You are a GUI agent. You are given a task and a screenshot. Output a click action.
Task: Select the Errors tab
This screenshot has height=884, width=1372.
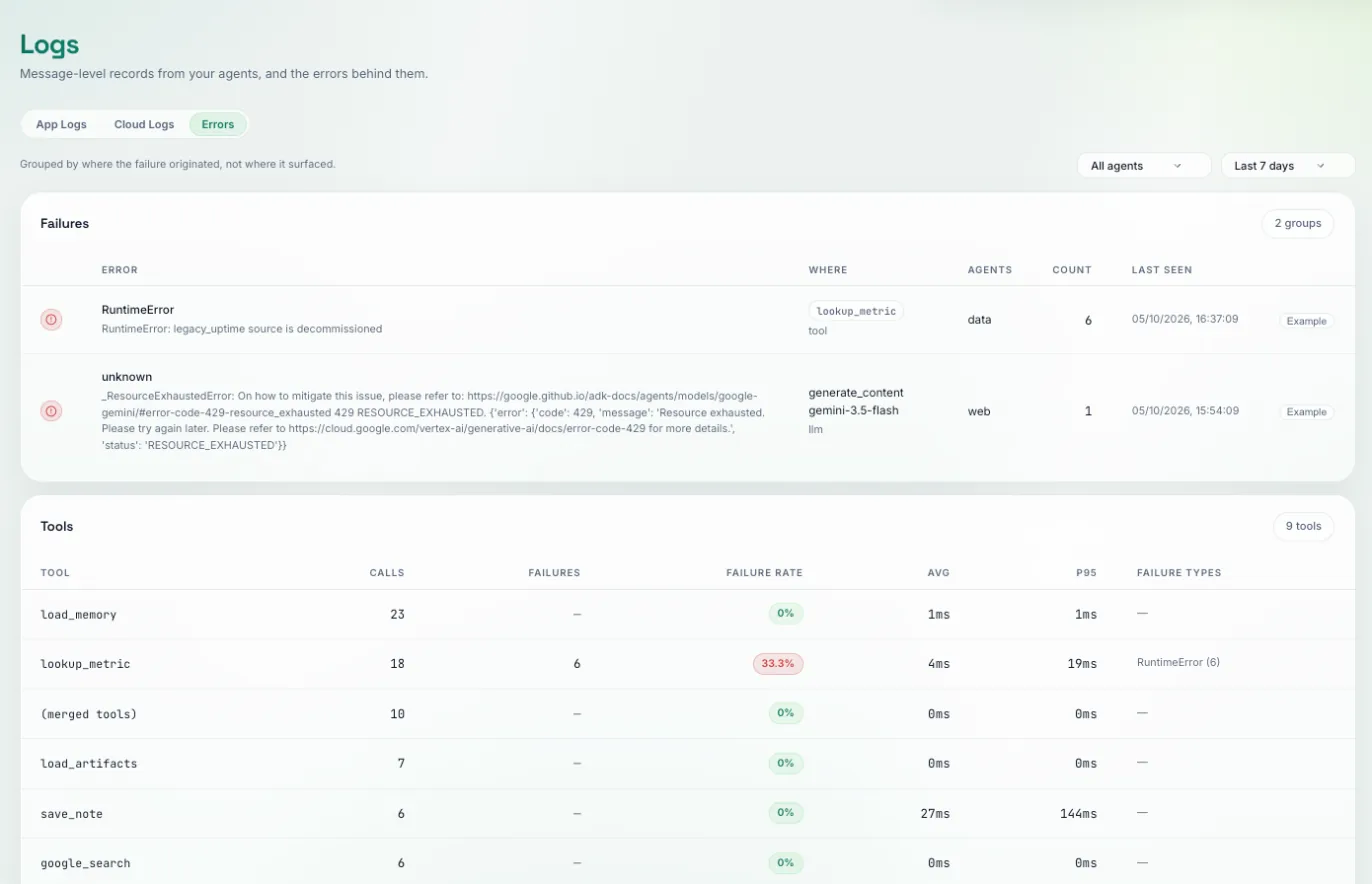click(217, 125)
